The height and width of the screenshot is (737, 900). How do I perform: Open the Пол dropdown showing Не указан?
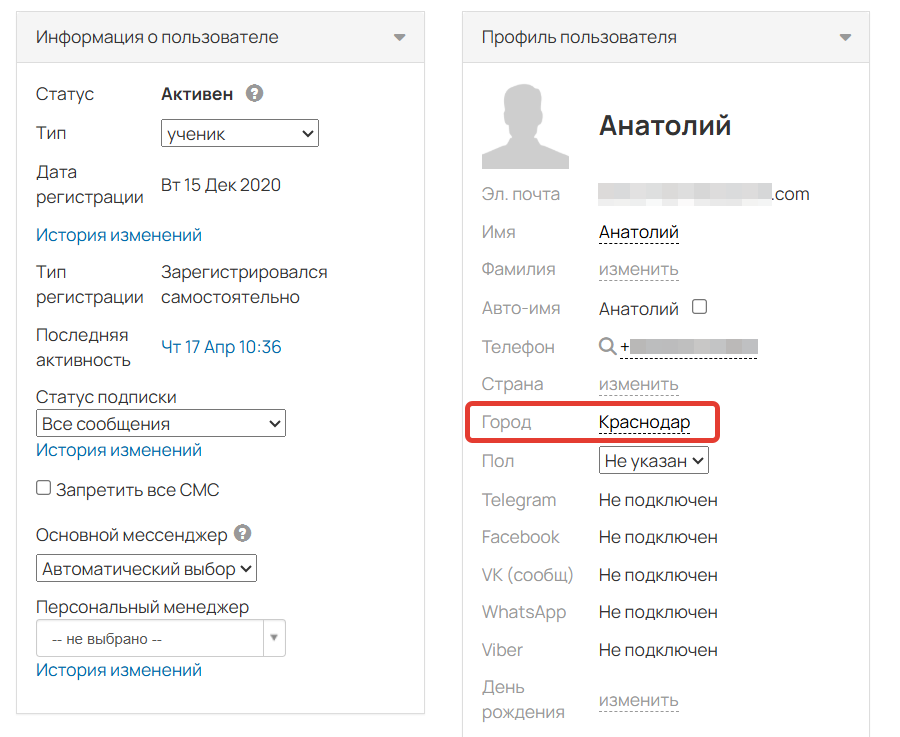tap(653, 461)
